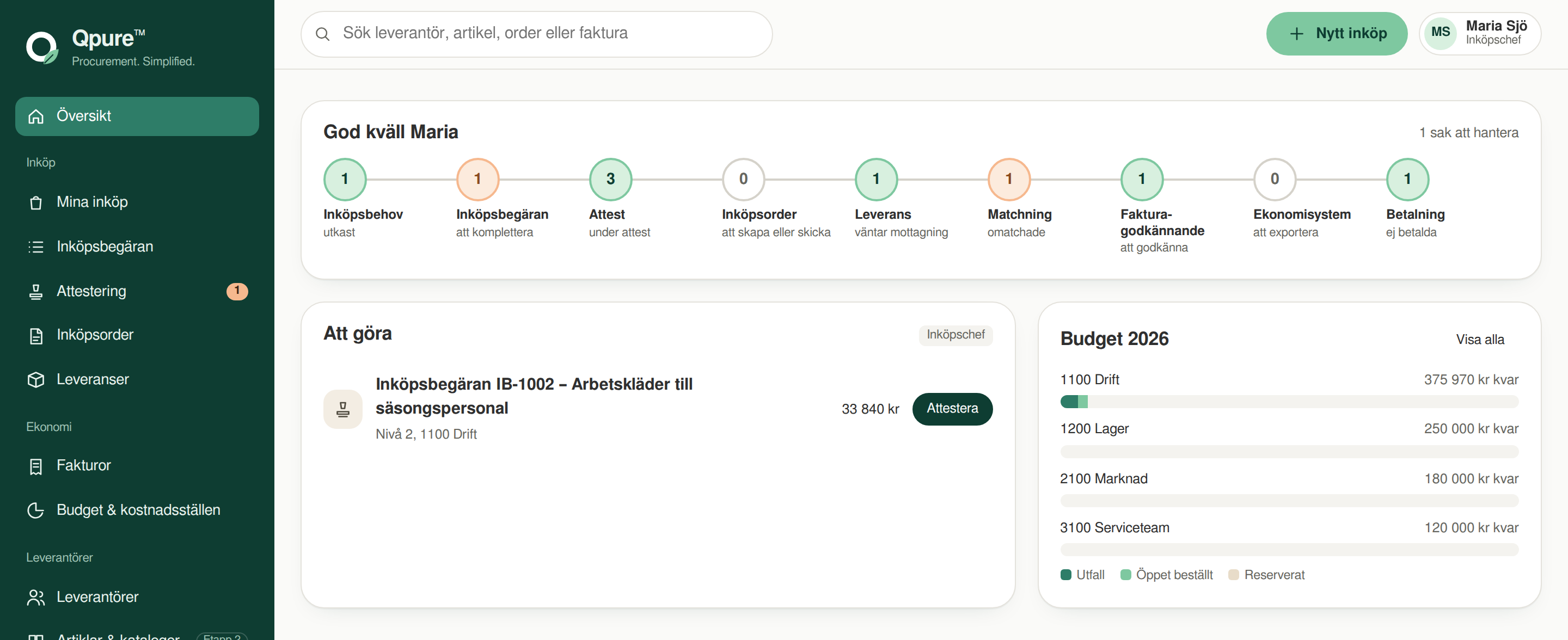Select the Fakturagodkännande step circle
Image resolution: width=1568 pixels, height=640 pixels.
[x=1141, y=180]
